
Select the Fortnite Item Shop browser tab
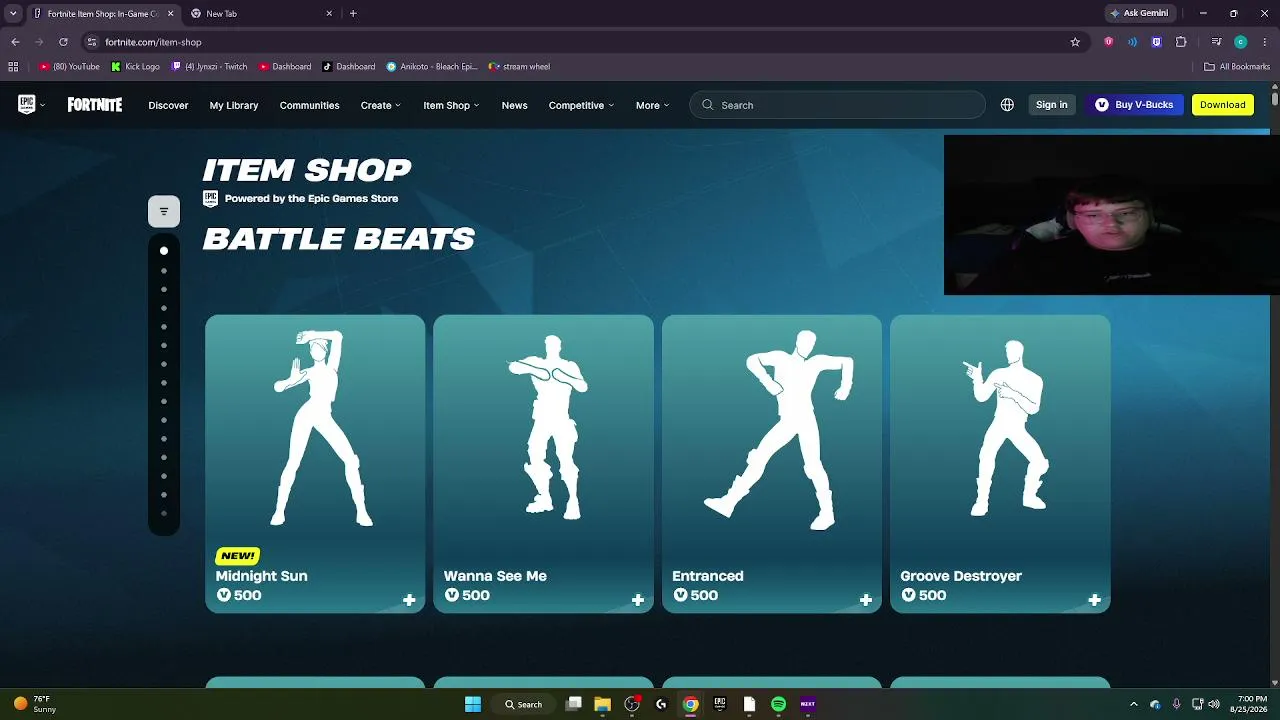pyautogui.click(x=103, y=14)
